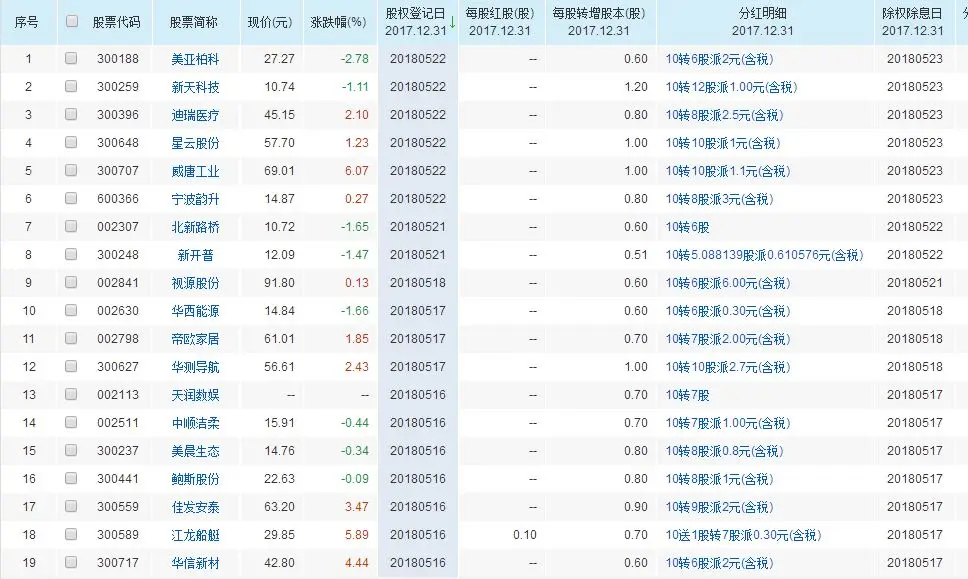This screenshot has width=968, height=579.
Task: Open the 星云股份 stock link
Action: tap(198, 142)
